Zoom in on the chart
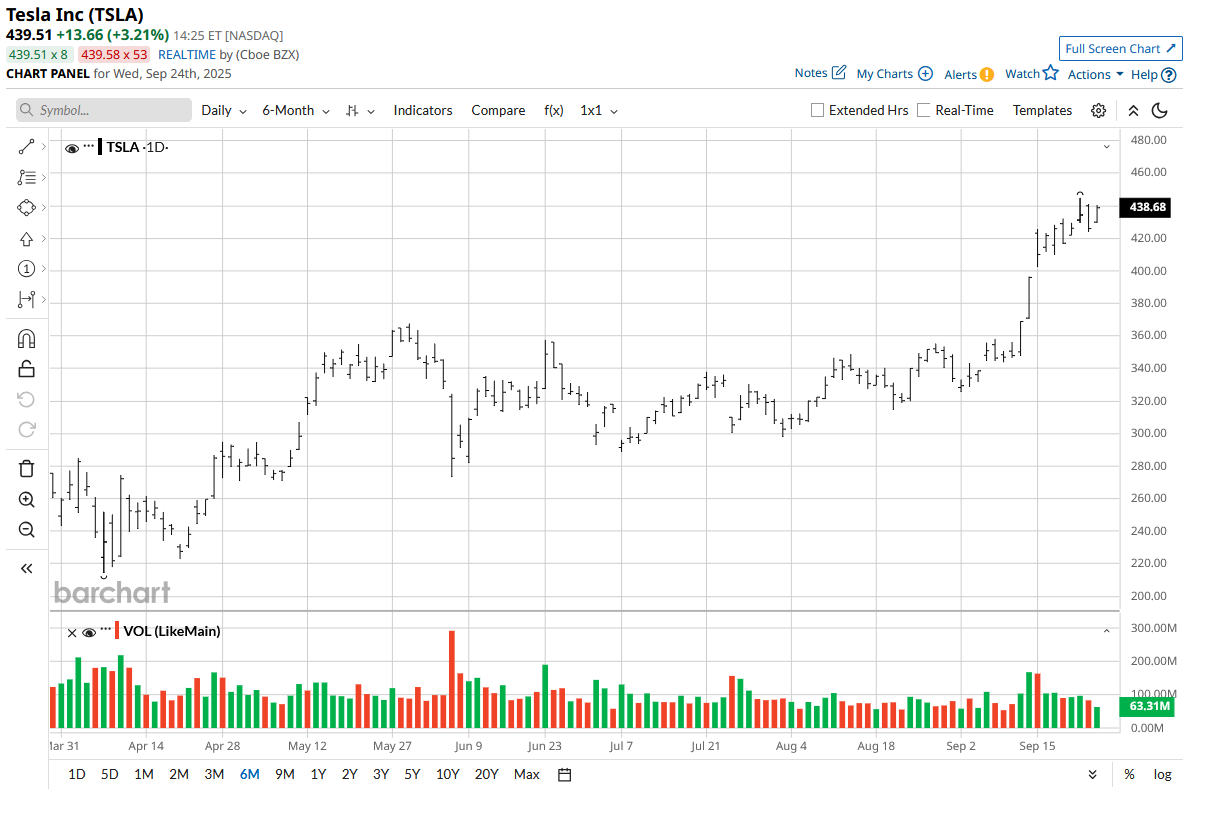Viewport: 1209px width, 816px height. [x=27, y=500]
